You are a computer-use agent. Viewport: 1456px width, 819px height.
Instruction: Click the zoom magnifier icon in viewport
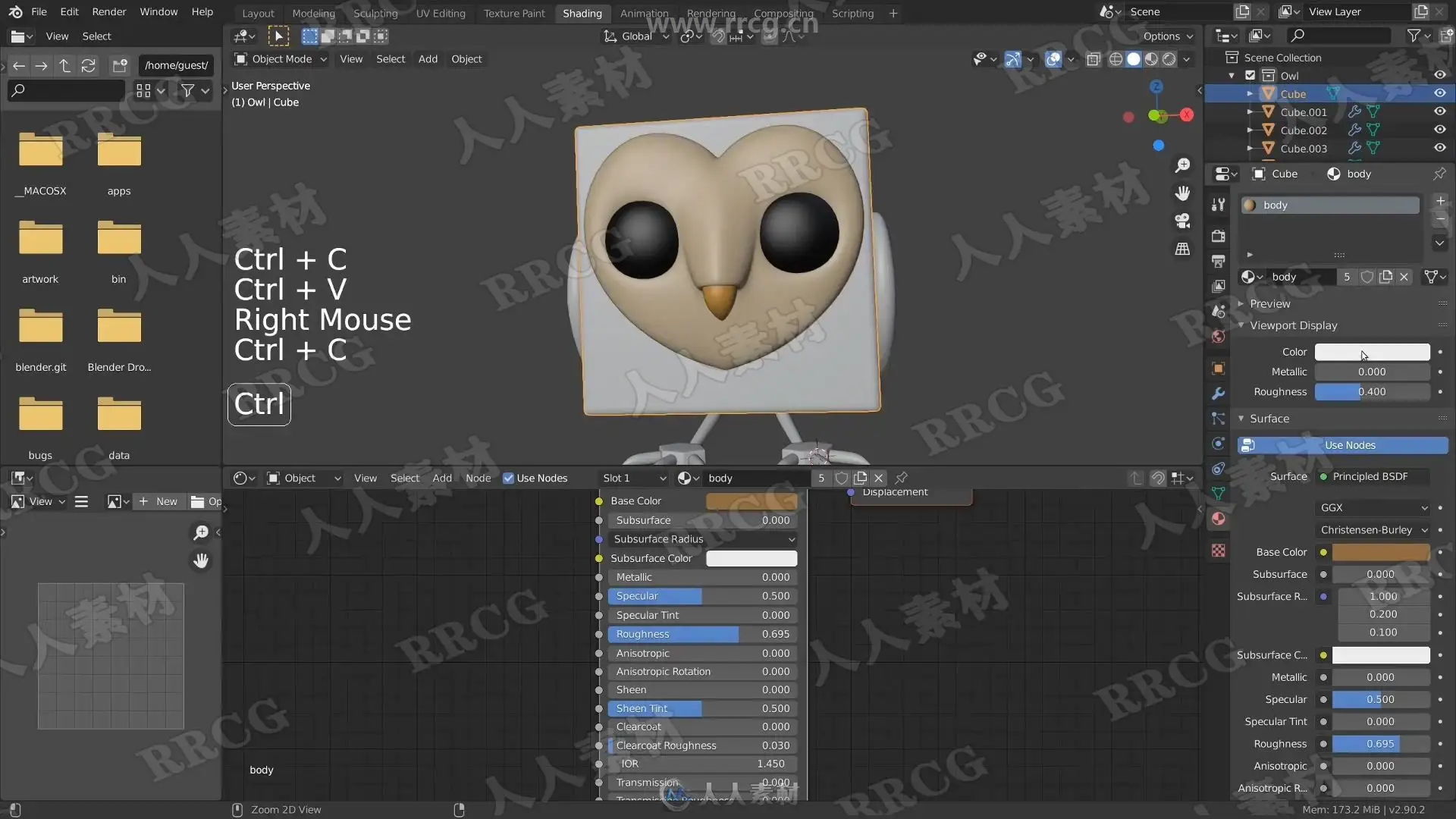1182,165
